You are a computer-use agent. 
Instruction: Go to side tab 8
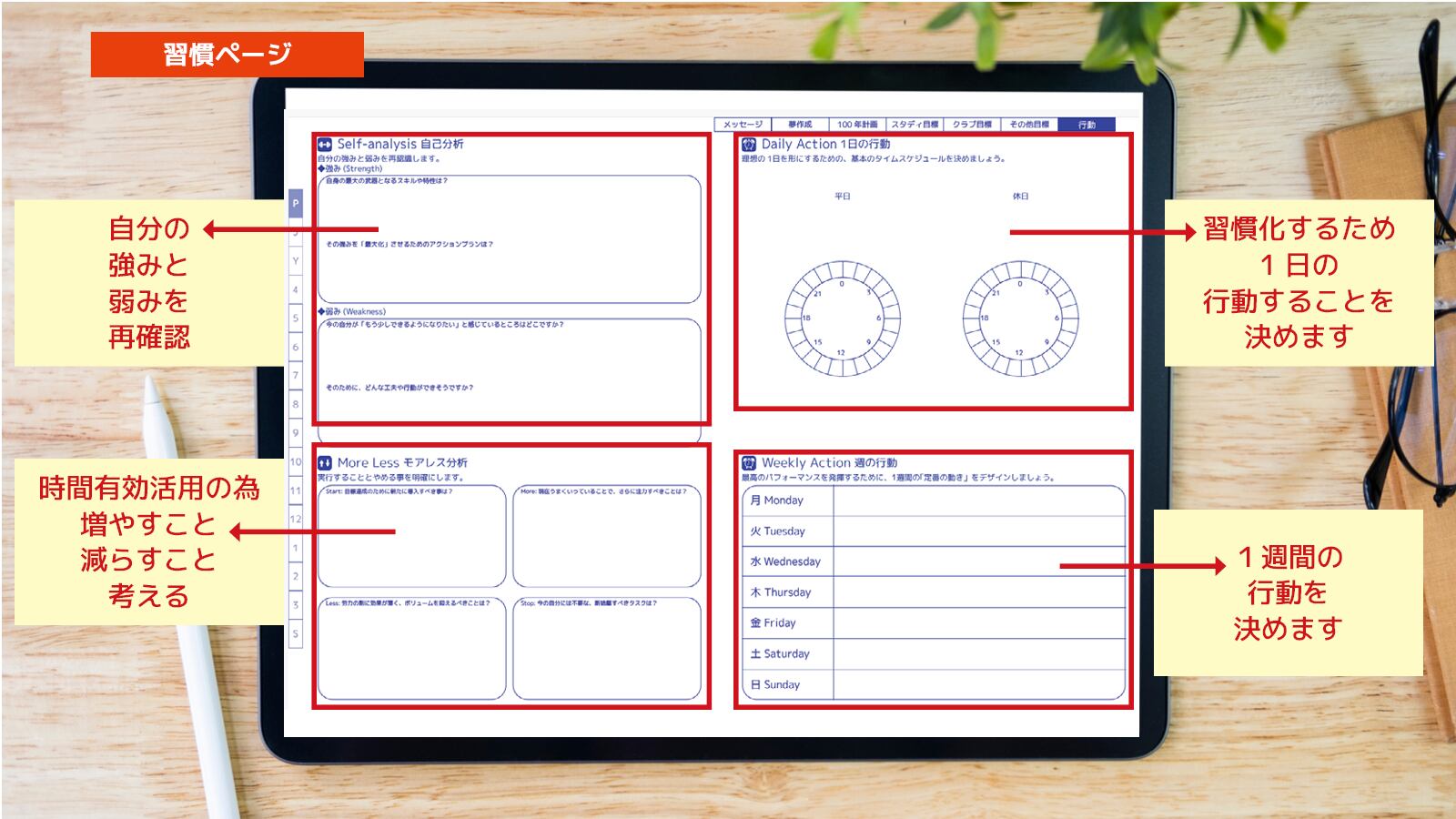[x=295, y=405]
